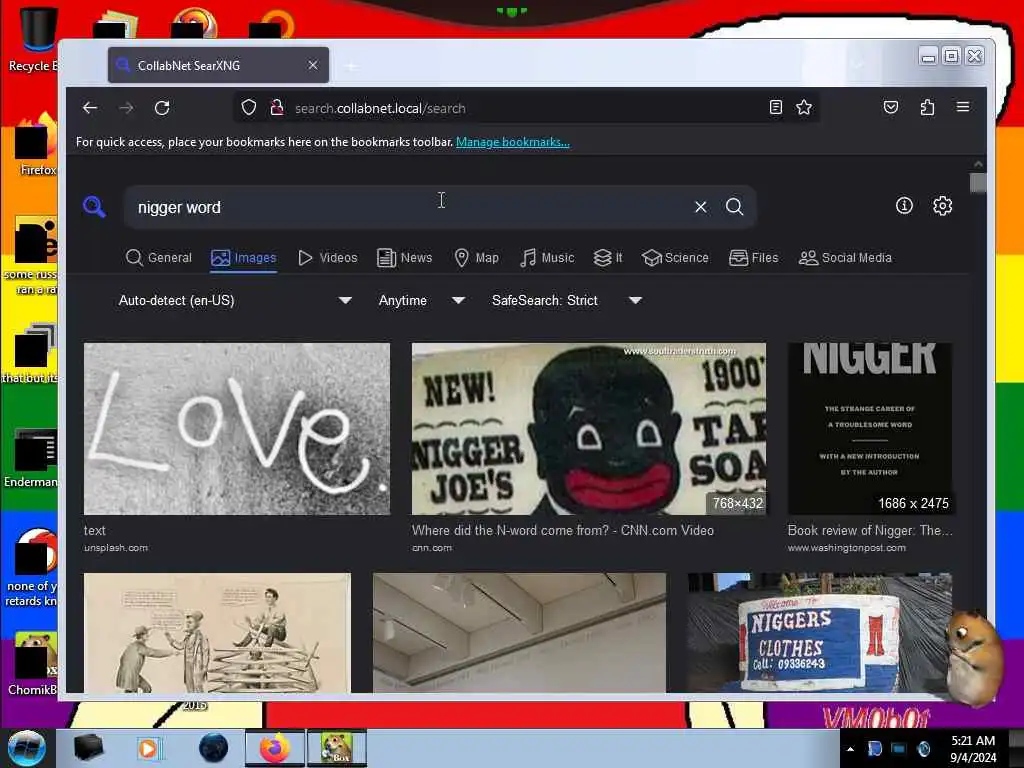Switch to the News search tab
The width and height of the screenshot is (1024, 768).
[x=404, y=258]
